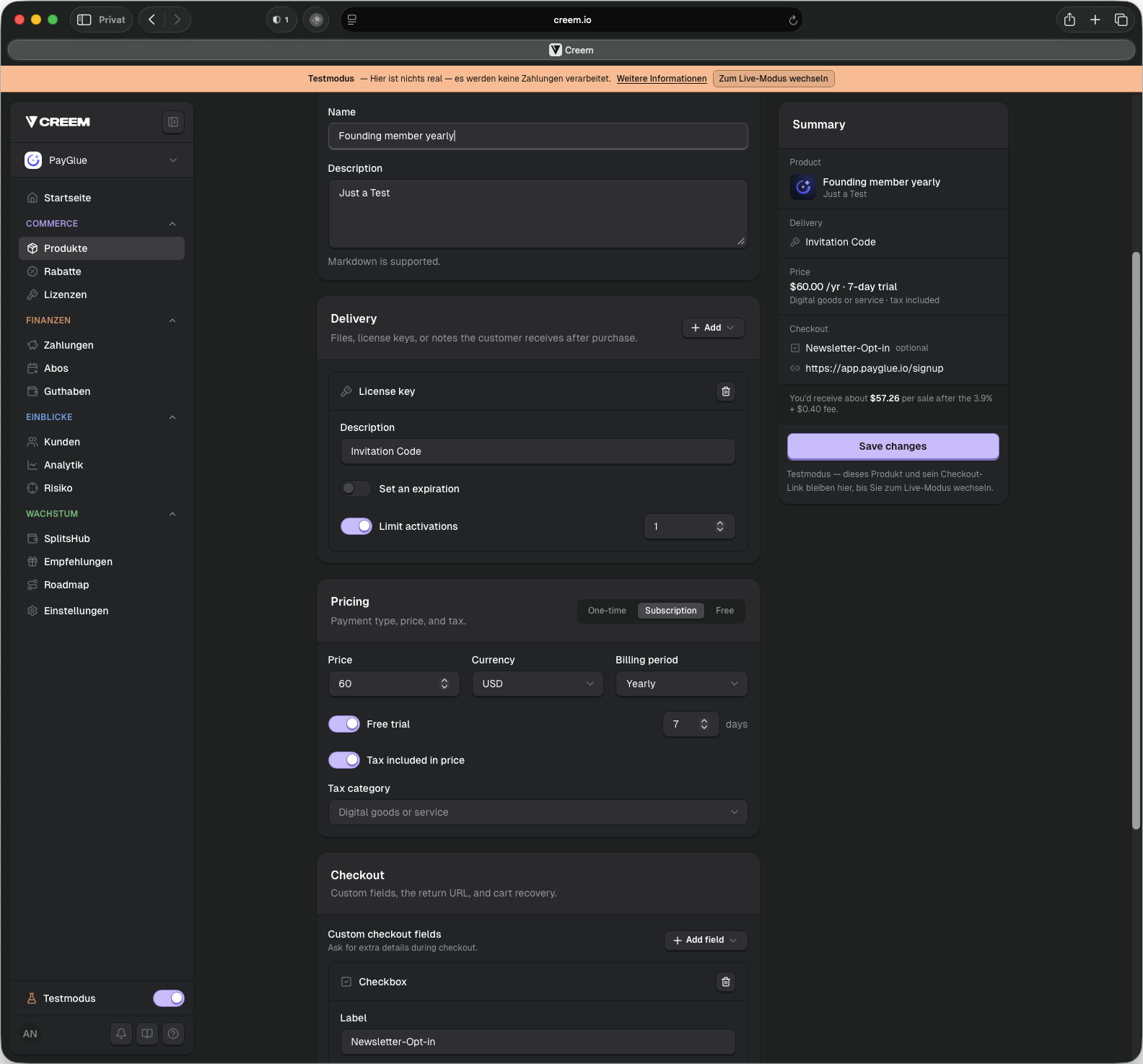Open the privacy shield indicator

[x=281, y=20]
